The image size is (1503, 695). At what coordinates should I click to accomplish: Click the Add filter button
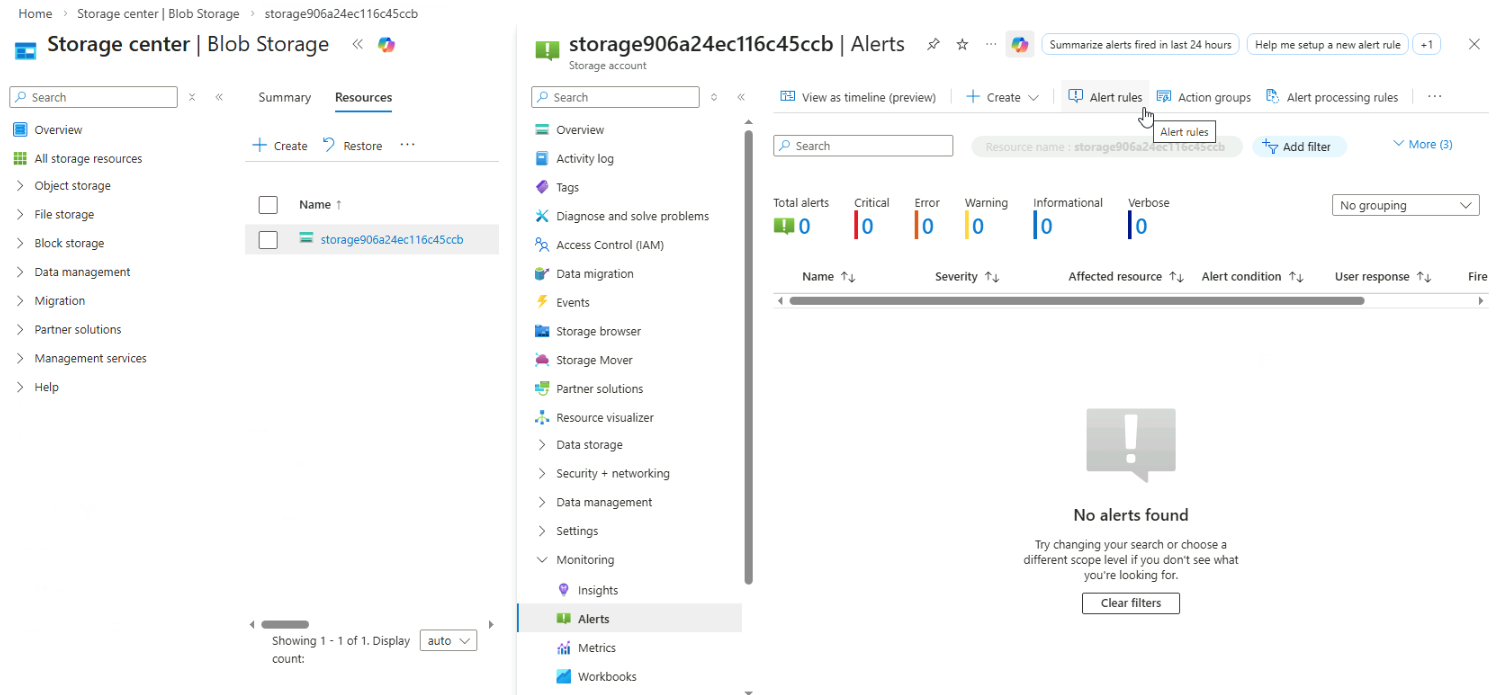pos(1298,146)
